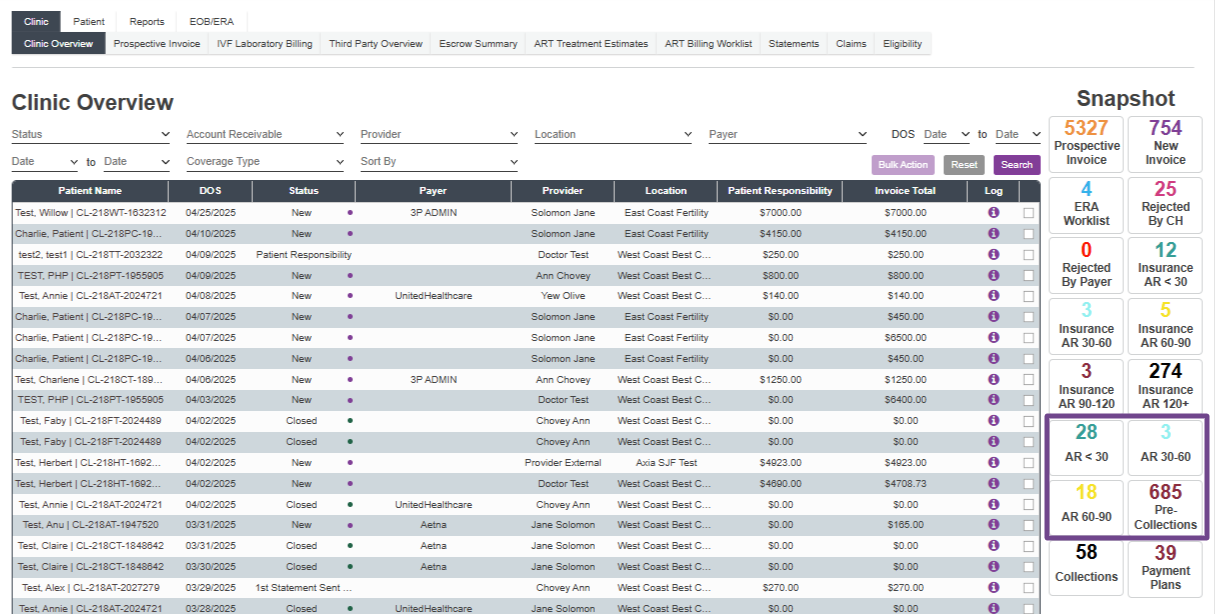The width and height of the screenshot is (1215, 614).
Task: Click log icon for UnitedHealthcare $140.00 invoice
Action: coord(993,296)
